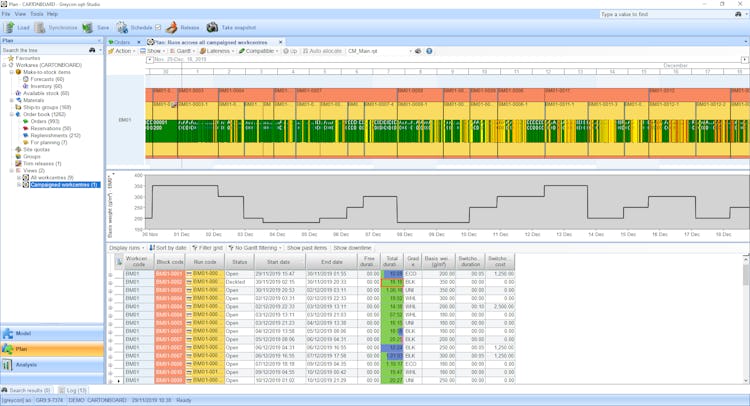
Task: Click the Trim releases icon in tree
Action: [18, 164]
